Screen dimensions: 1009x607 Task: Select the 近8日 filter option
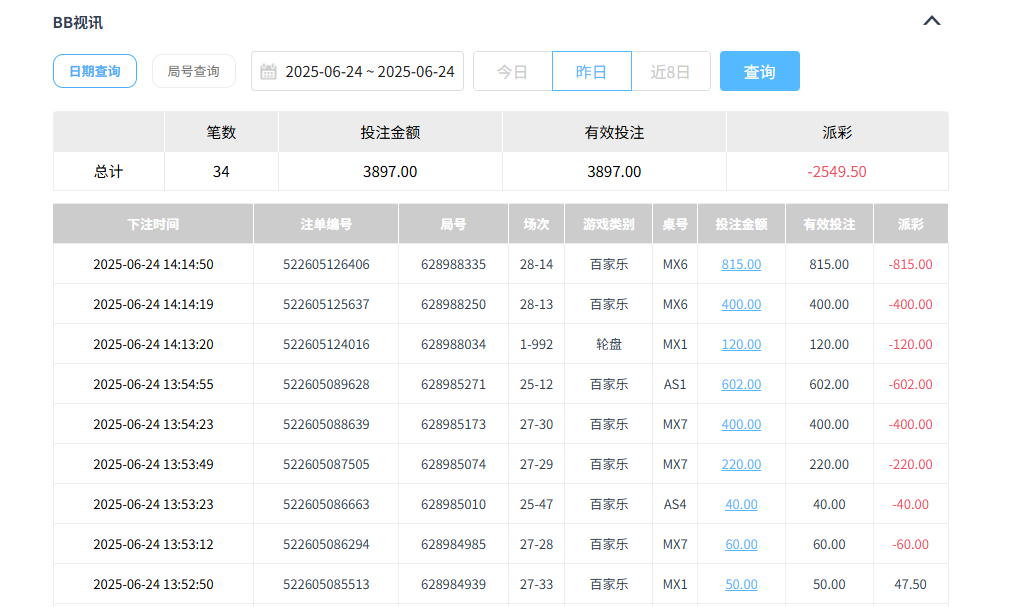pyautogui.click(x=670, y=71)
